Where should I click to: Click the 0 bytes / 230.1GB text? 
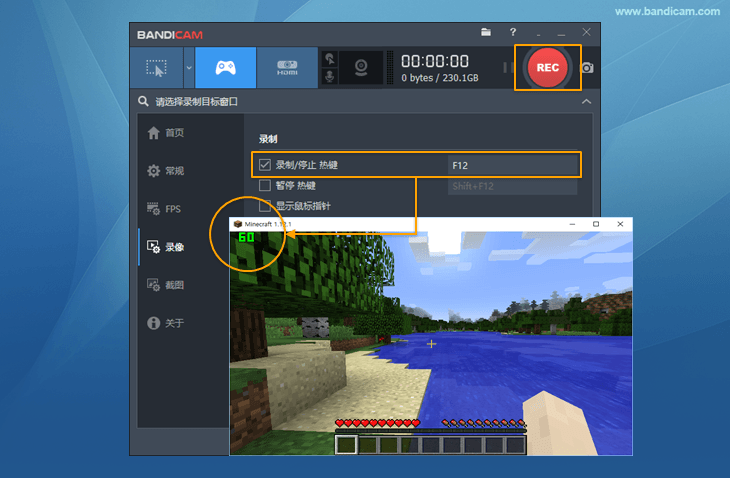[x=440, y=78]
